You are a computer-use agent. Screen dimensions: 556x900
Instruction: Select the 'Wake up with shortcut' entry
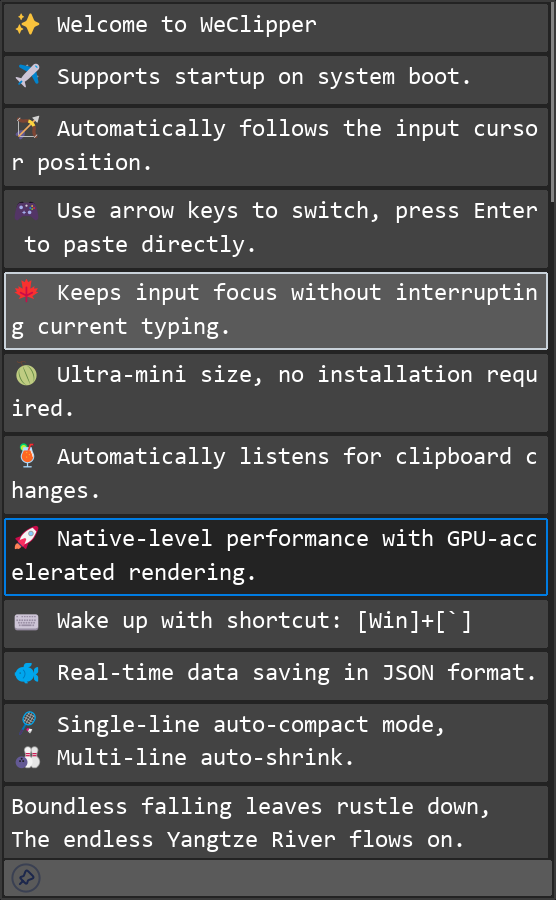276,624
